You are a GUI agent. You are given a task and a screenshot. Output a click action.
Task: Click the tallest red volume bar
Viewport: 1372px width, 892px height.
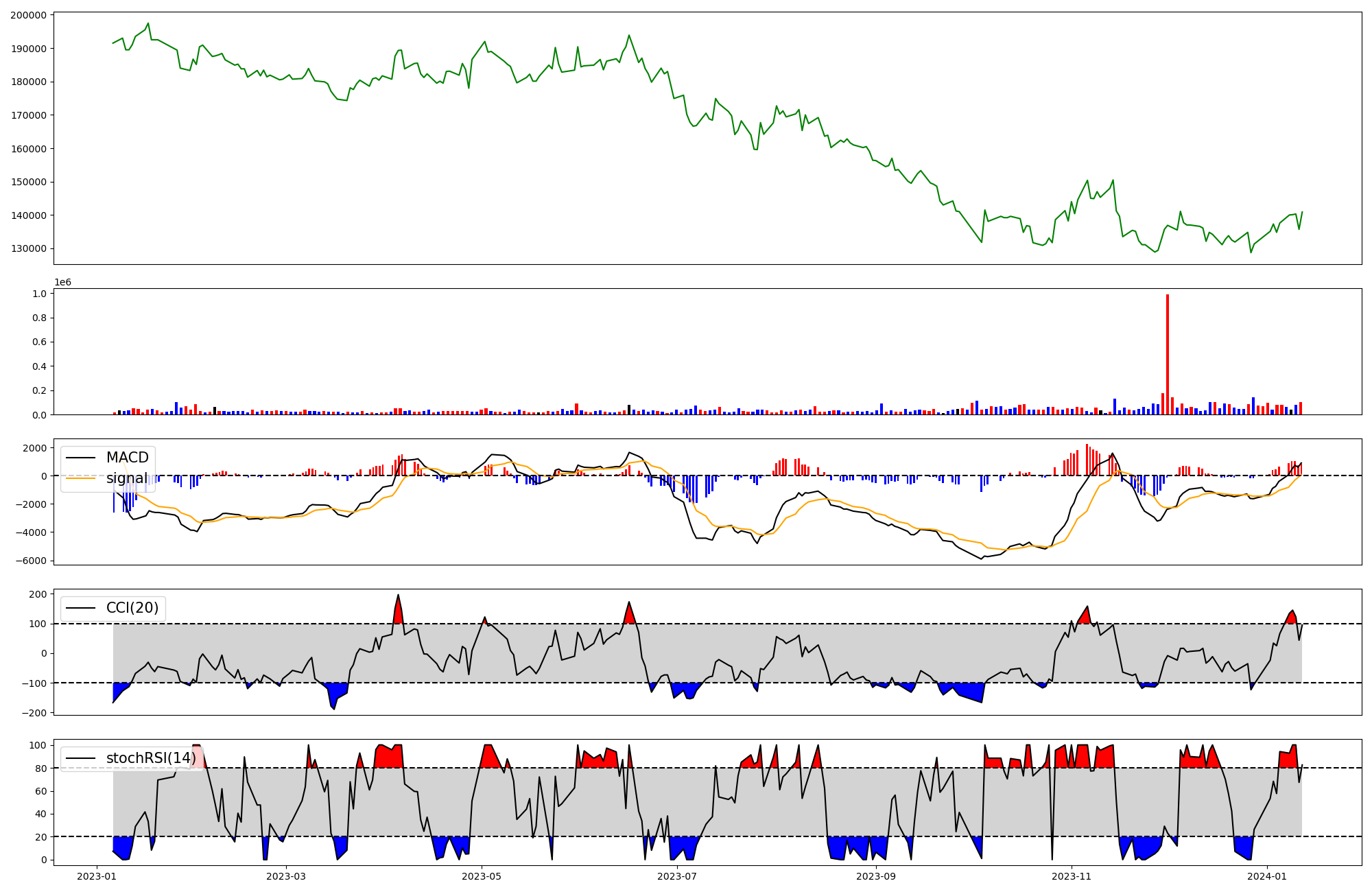tap(1168, 354)
